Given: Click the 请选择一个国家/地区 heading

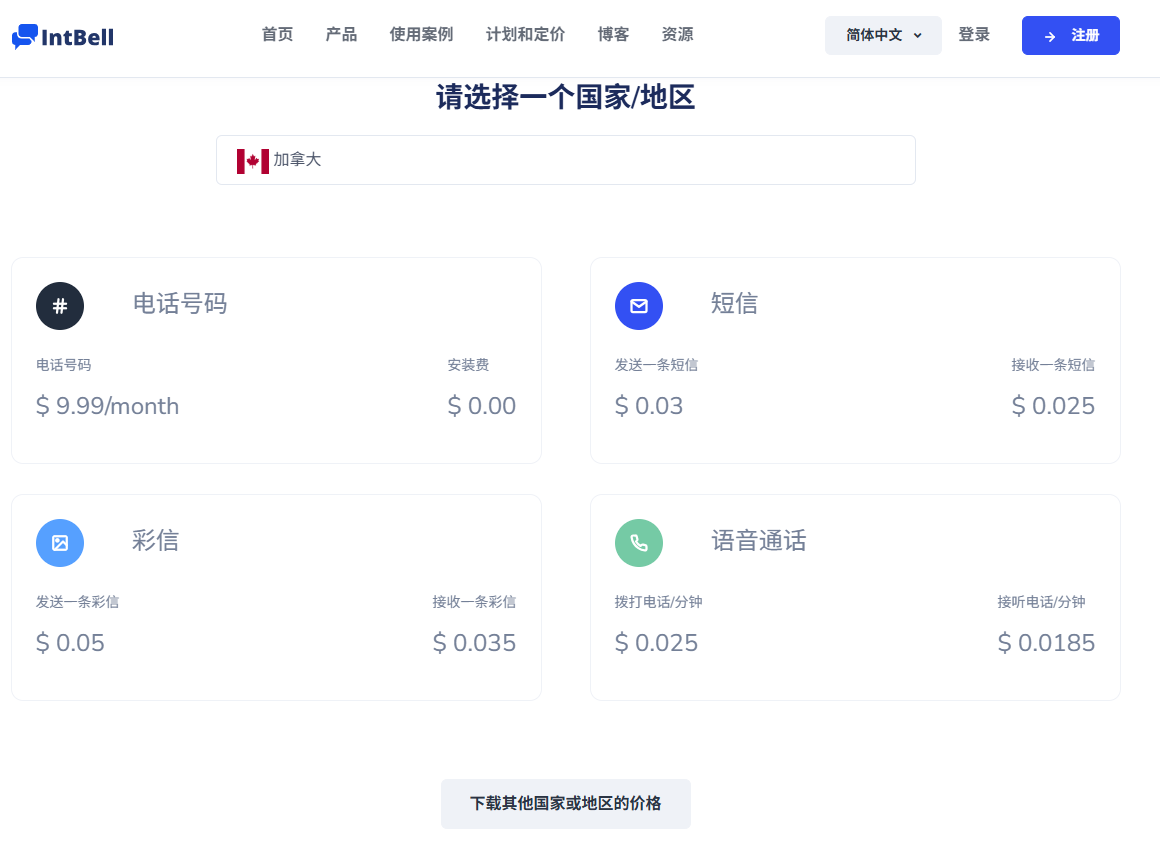Looking at the screenshot, I should pos(565,97).
